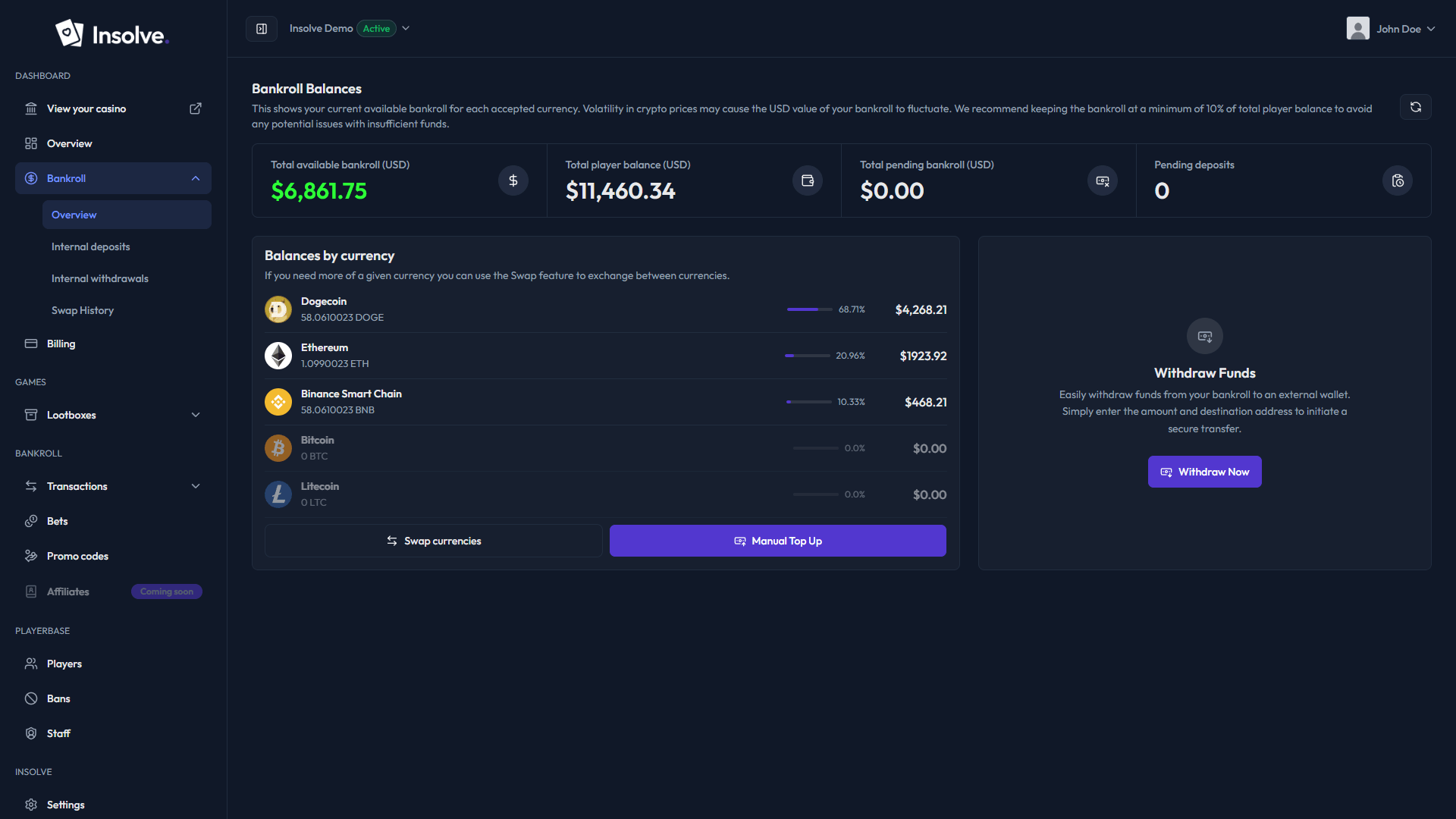Click the clipboard icon in Pending deposits card
The image size is (1456, 819).
1398,180
